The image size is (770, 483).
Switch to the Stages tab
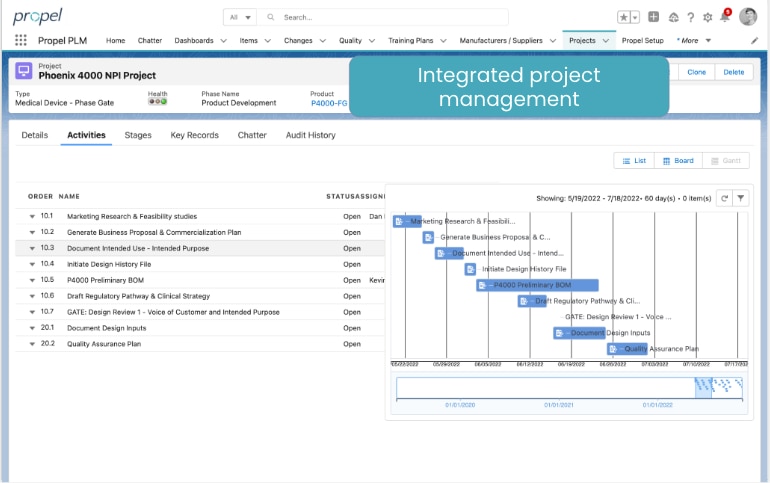click(138, 135)
